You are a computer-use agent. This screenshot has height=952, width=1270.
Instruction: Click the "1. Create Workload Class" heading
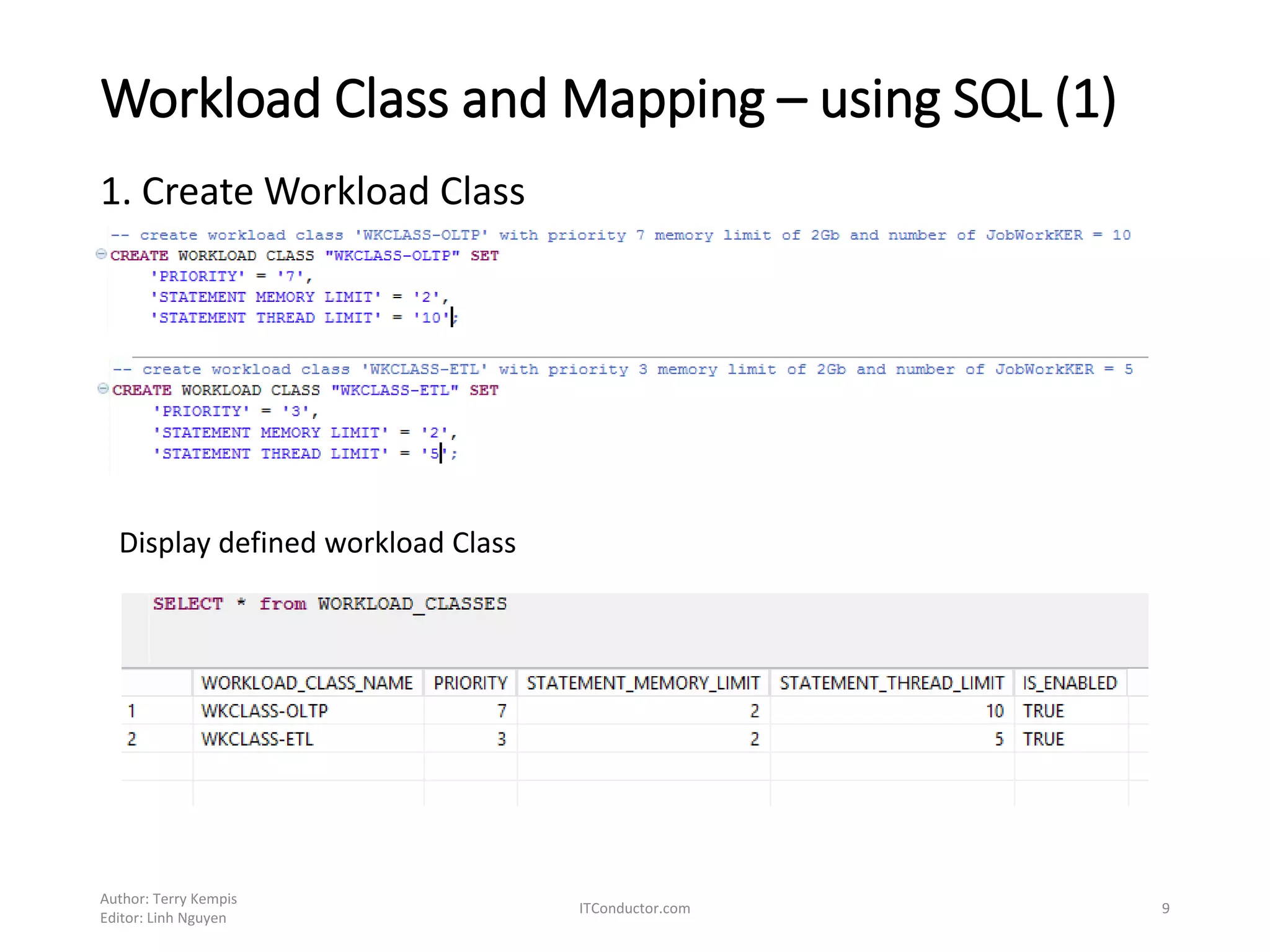click(x=313, y=190)
